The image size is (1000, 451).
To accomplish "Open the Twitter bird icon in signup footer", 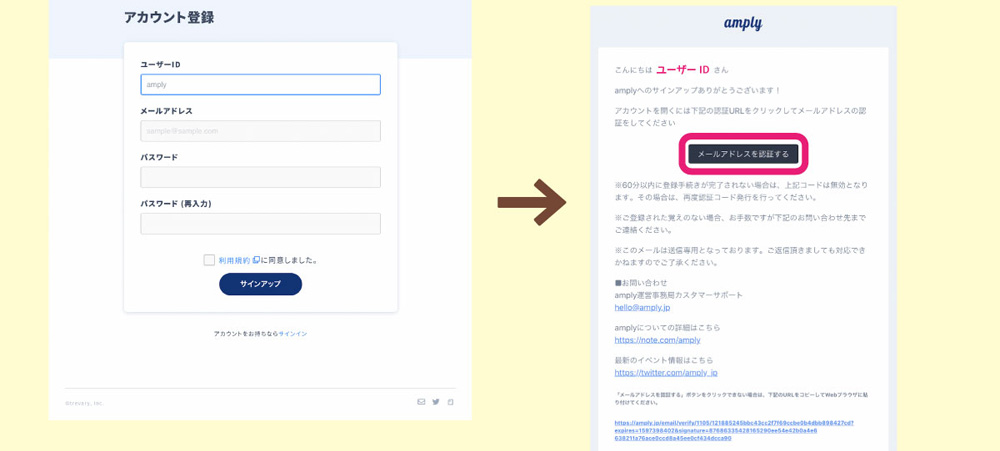I will tap(436, 402).
